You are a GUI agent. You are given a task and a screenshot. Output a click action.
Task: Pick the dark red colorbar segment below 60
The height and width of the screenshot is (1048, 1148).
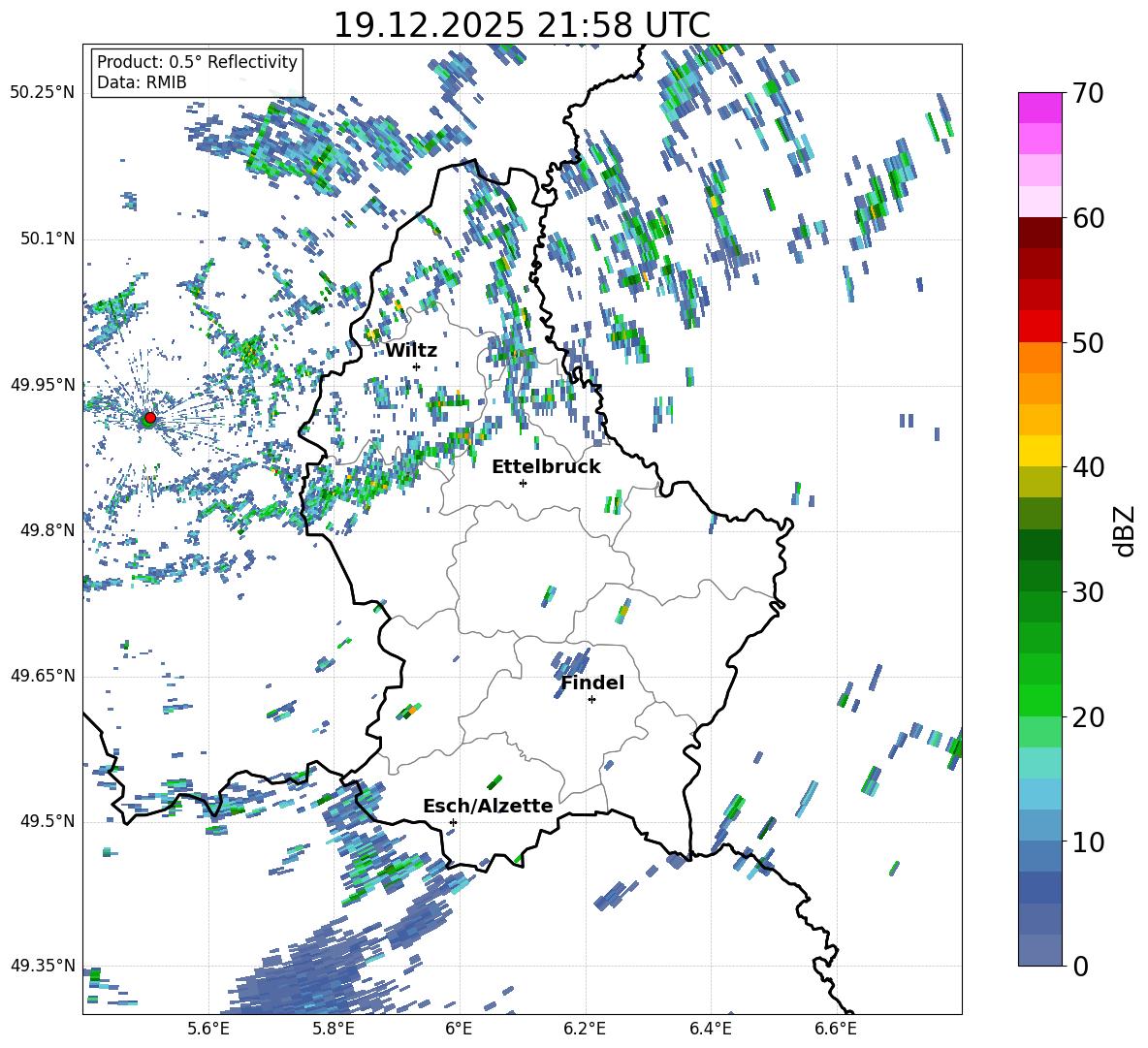(x=1039, y=233)
